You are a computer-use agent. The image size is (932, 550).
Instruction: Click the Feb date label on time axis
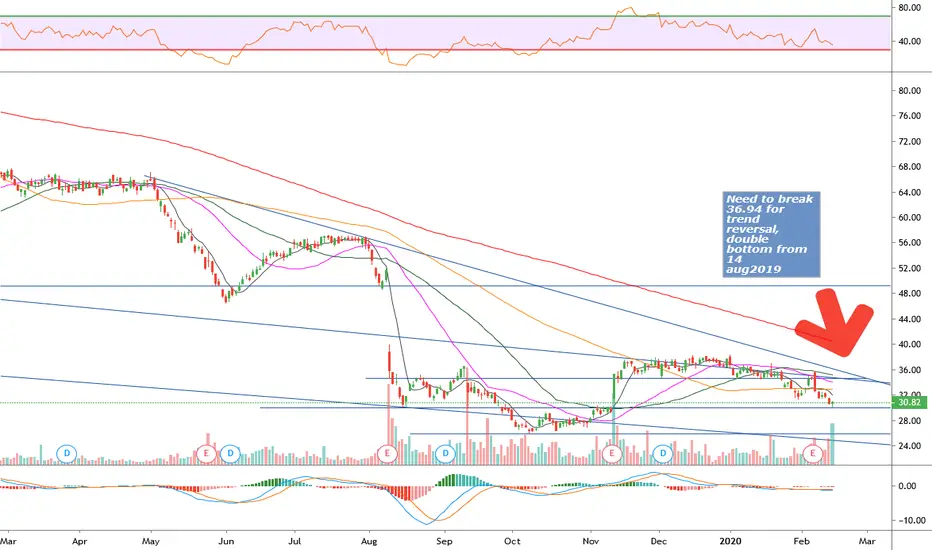(x=802, y=542)
